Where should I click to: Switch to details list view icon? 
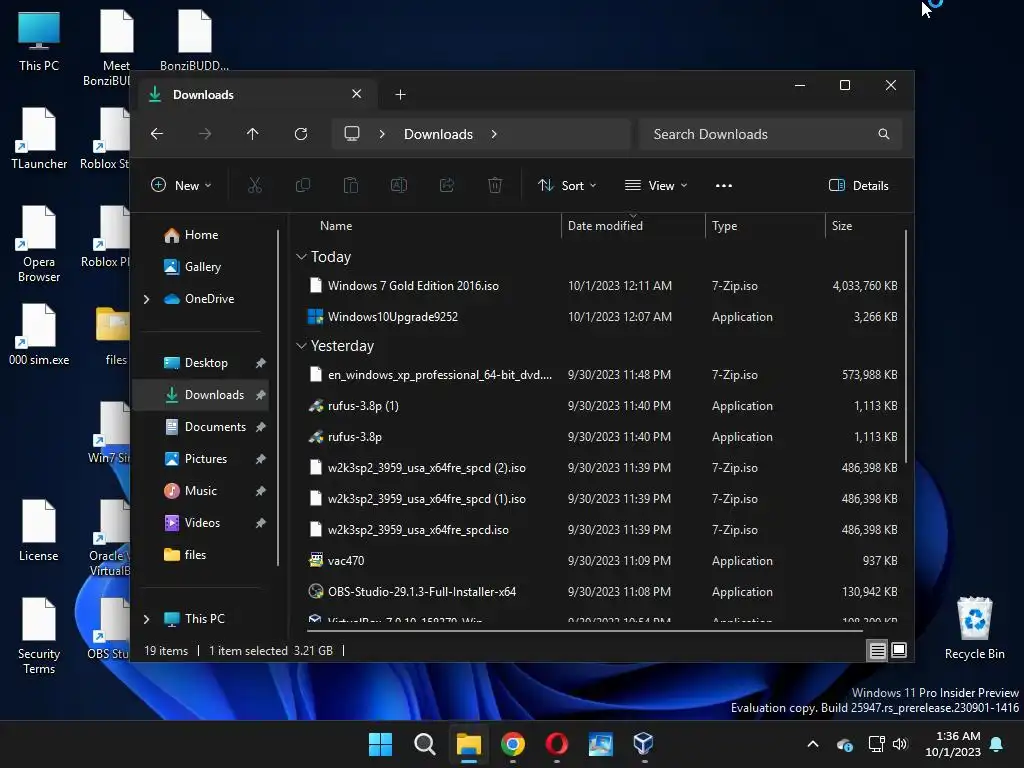[x=877, y=650]
